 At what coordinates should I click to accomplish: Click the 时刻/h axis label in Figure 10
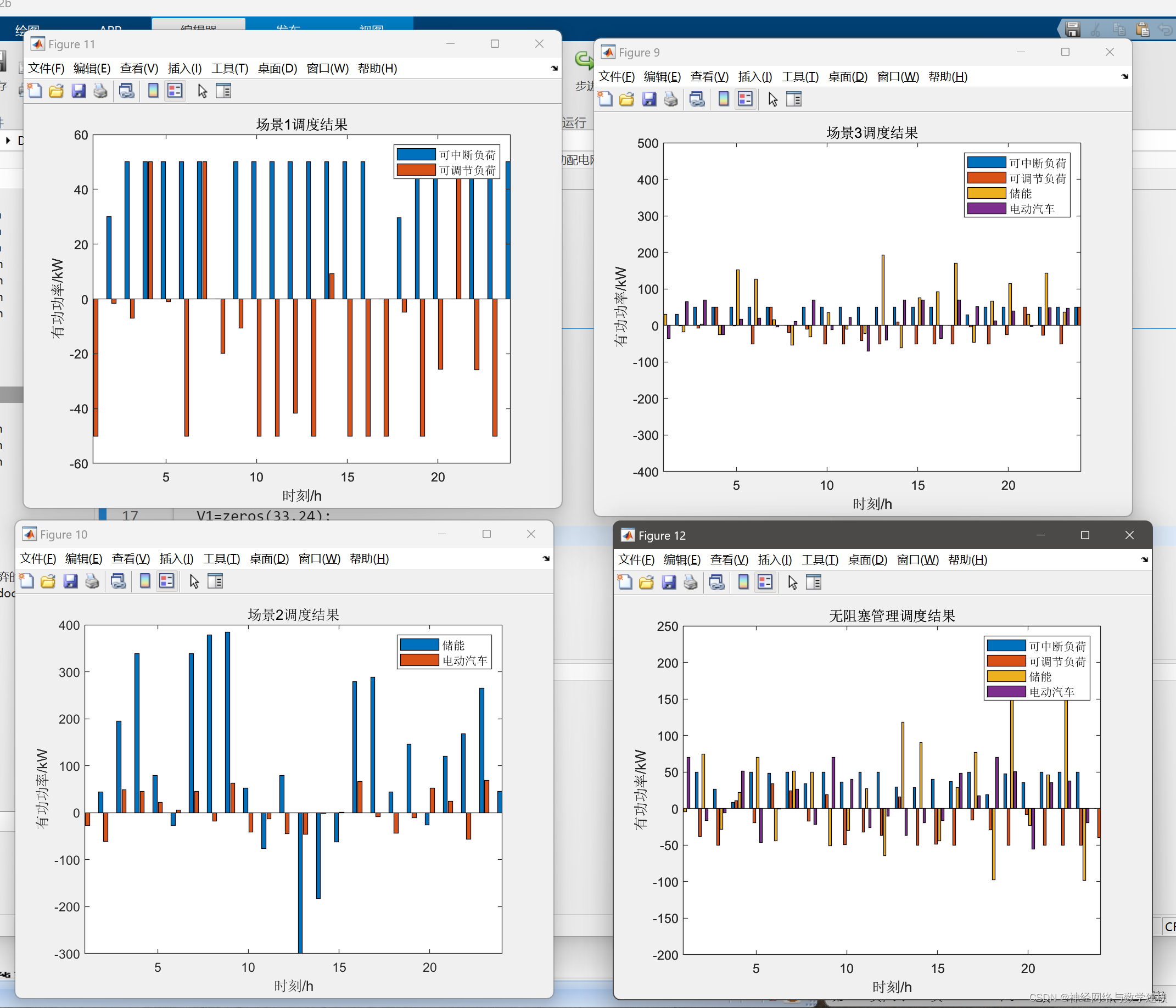[293, 986]
